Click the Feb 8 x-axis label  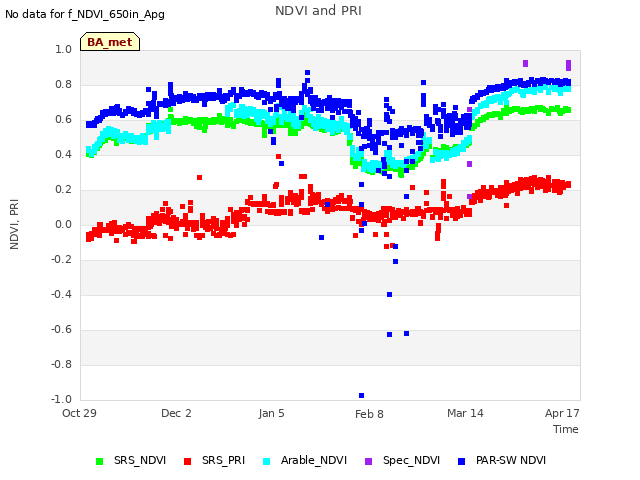pos(369,414)
